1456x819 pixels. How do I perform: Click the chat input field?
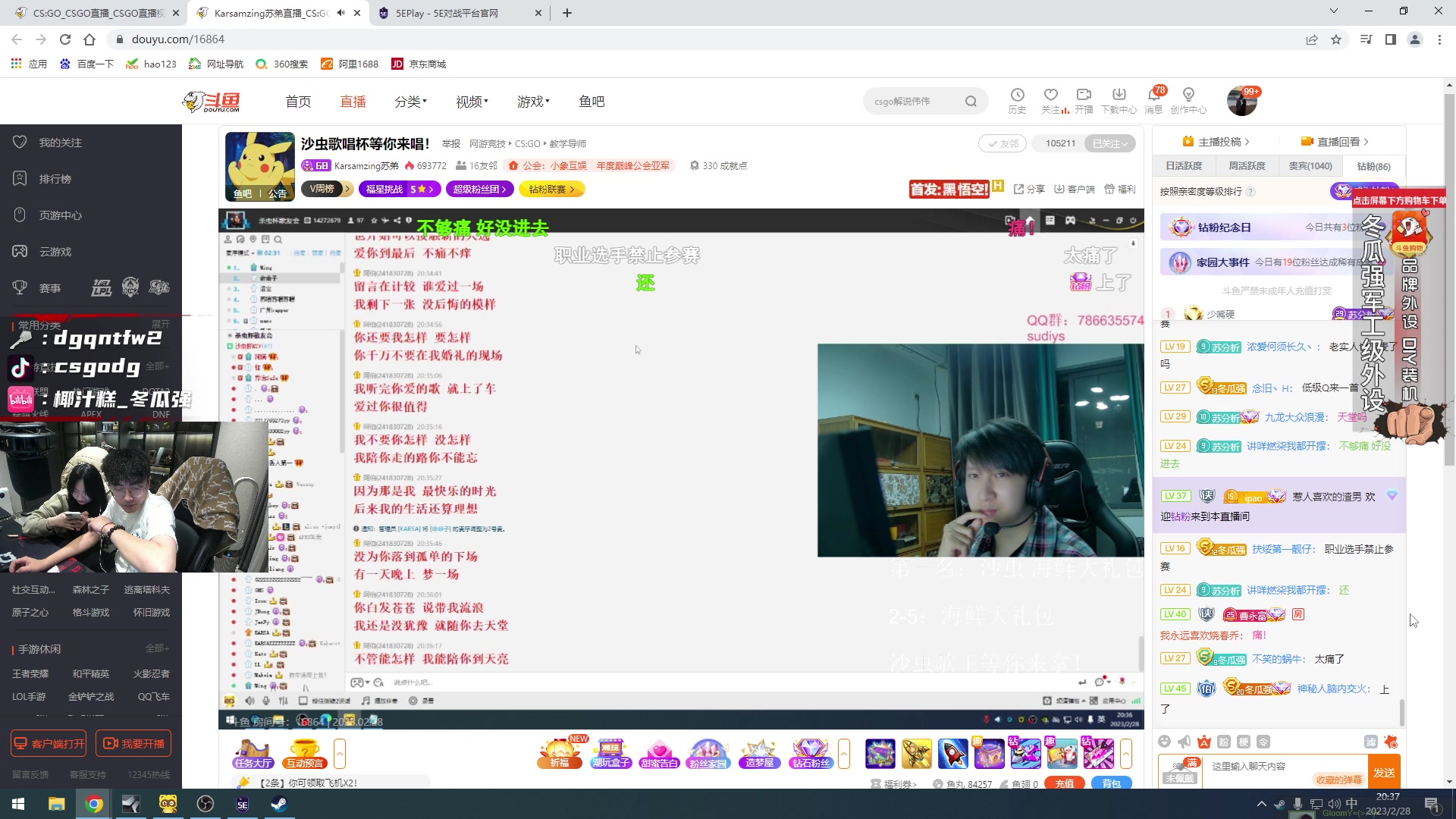[x=1284, y=767]
